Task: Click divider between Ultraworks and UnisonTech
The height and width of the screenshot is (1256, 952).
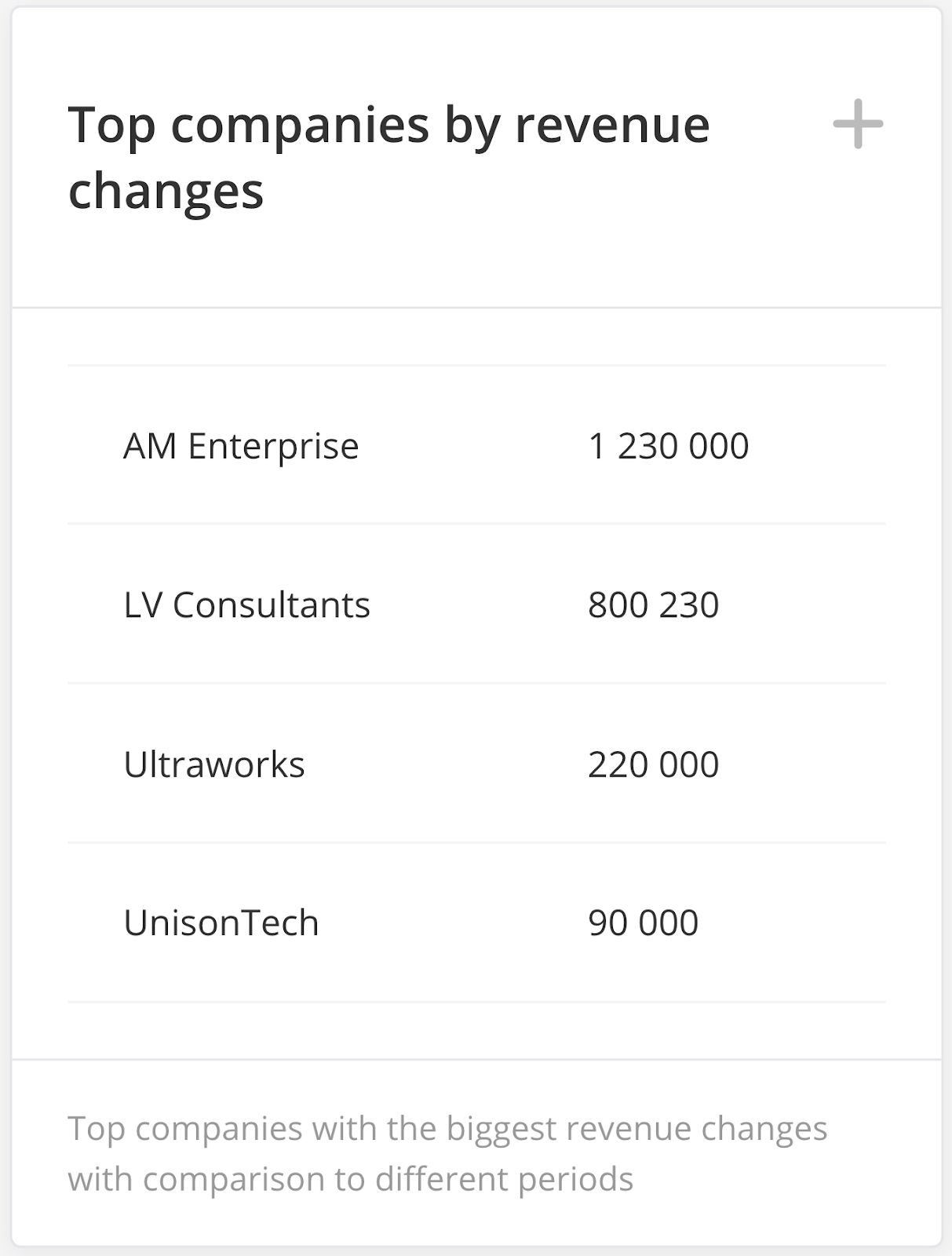Action: coord(476,842)
